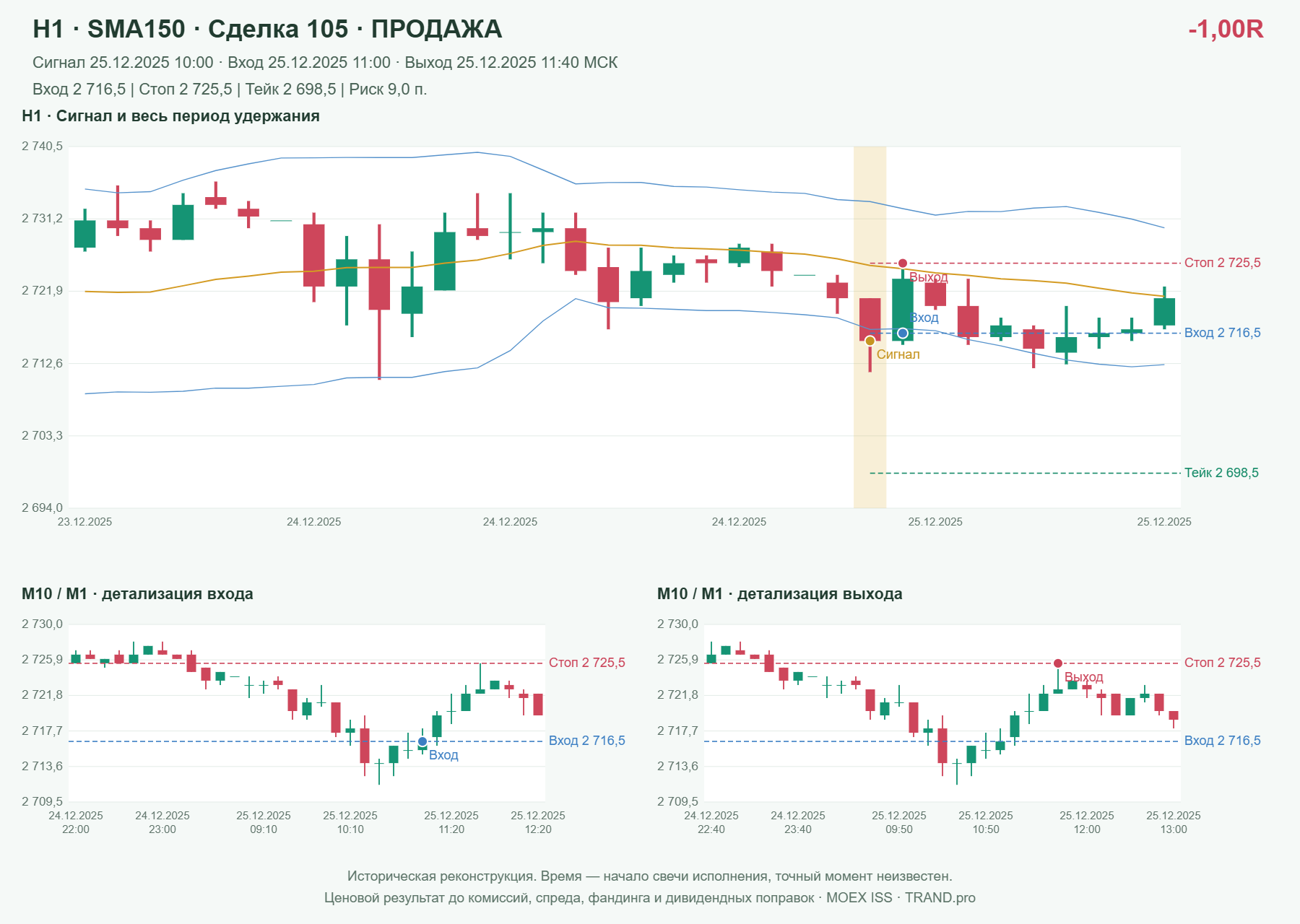Click the 25.12.2025 12:00 label in exit chart
The height and width of the screenshot is (924, 1300).
click(x=1087, y=822)
